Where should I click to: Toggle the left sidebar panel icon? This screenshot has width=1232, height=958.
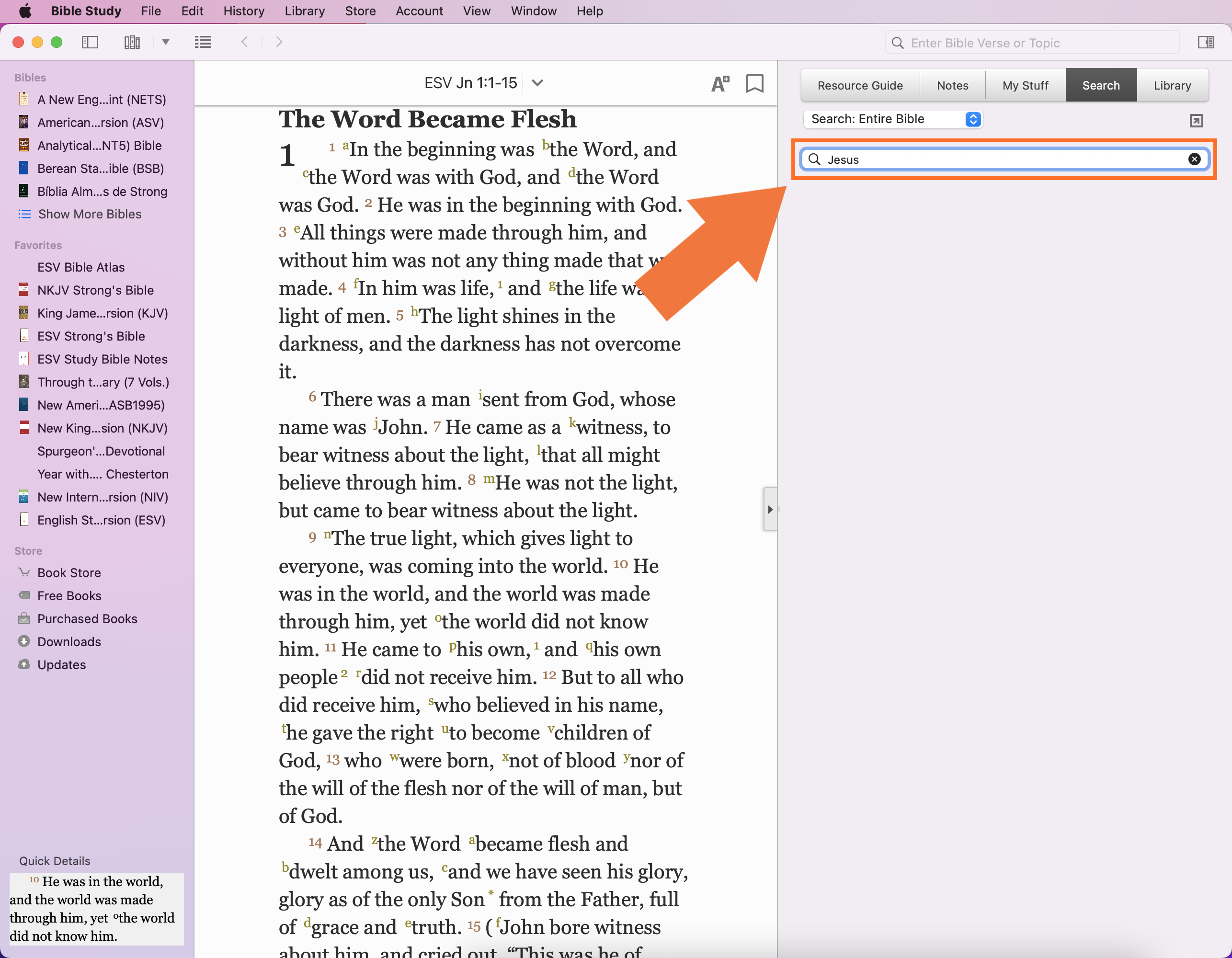[x=90, y=42]
